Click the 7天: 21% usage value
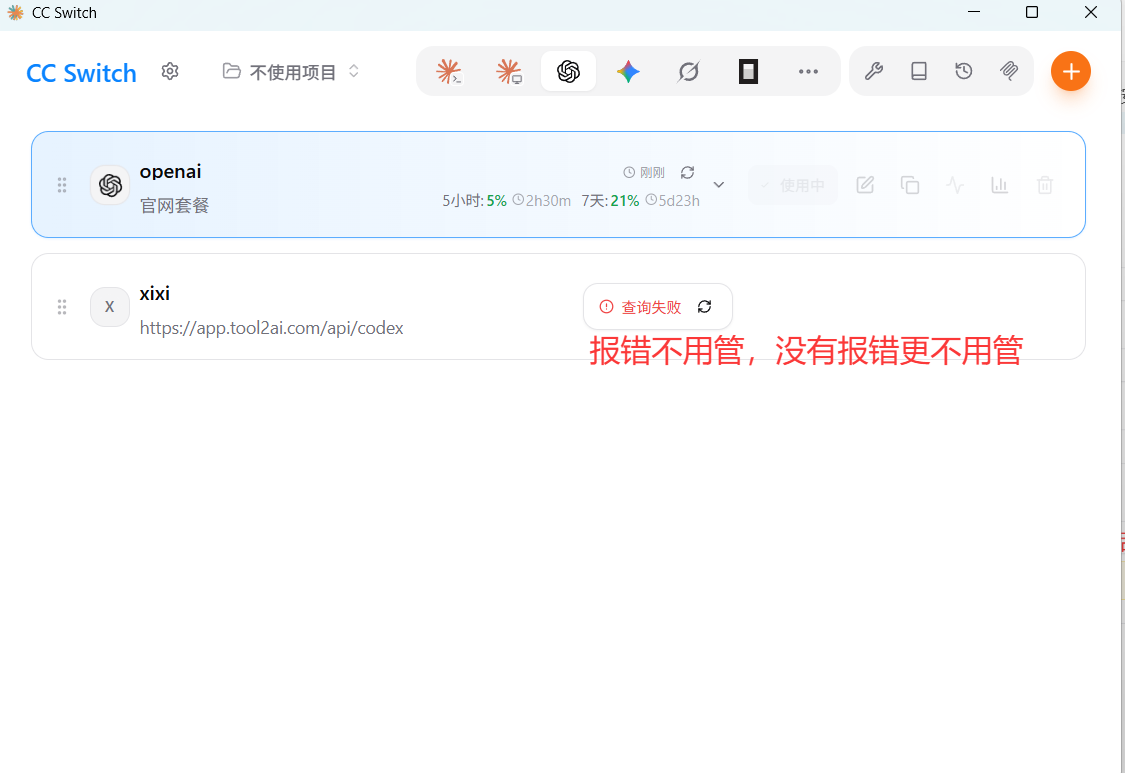 pyautogui.click(x=610, y=201)
